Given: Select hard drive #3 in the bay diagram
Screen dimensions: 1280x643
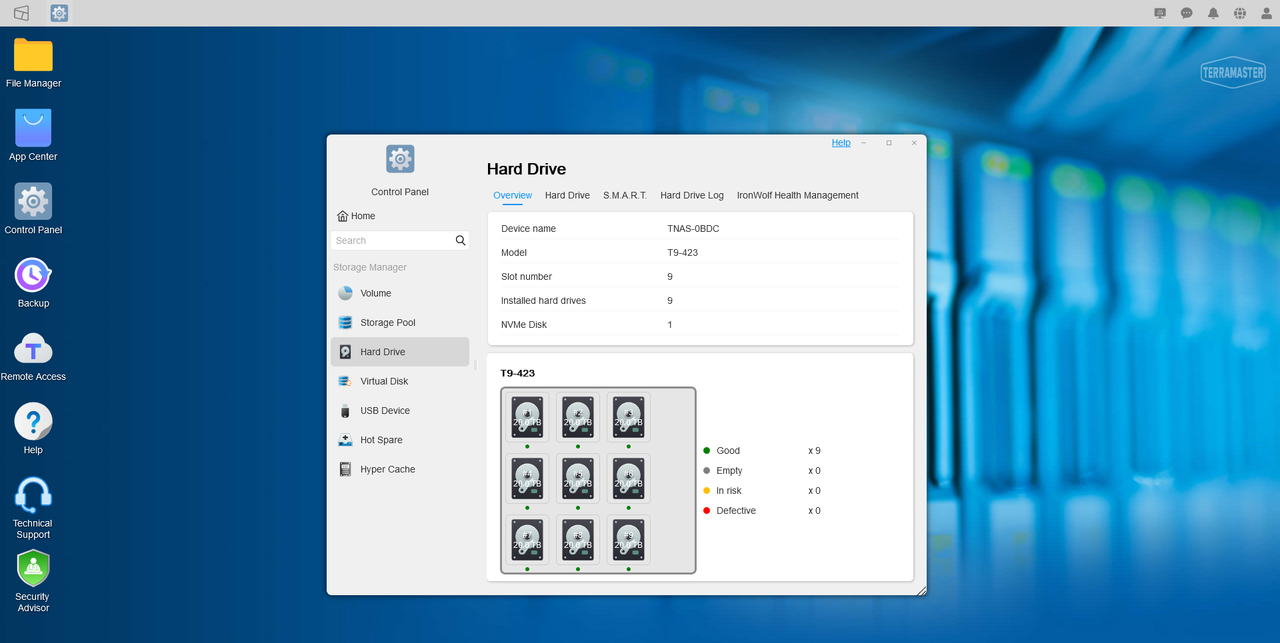Looking at the screenshot, I should click(629, 417).
